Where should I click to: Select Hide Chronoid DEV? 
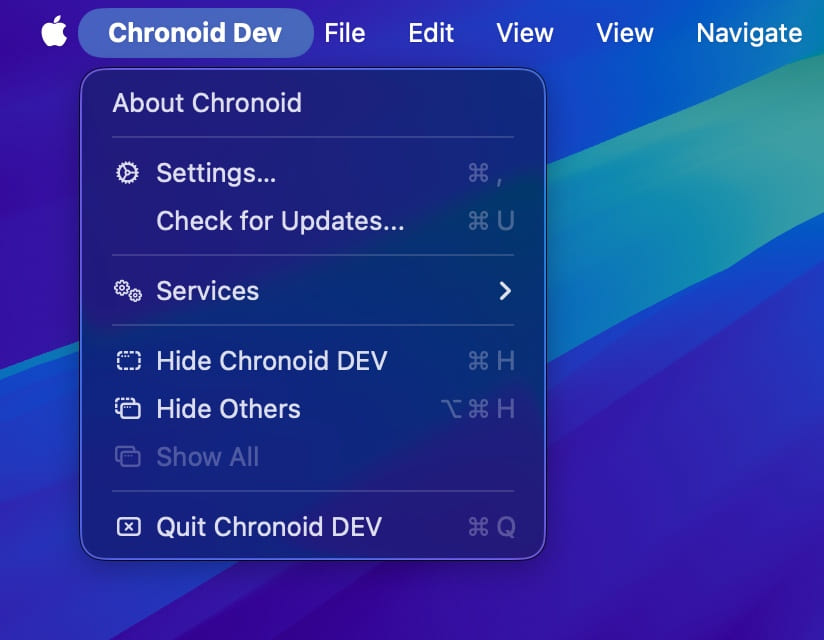point(271,360)
